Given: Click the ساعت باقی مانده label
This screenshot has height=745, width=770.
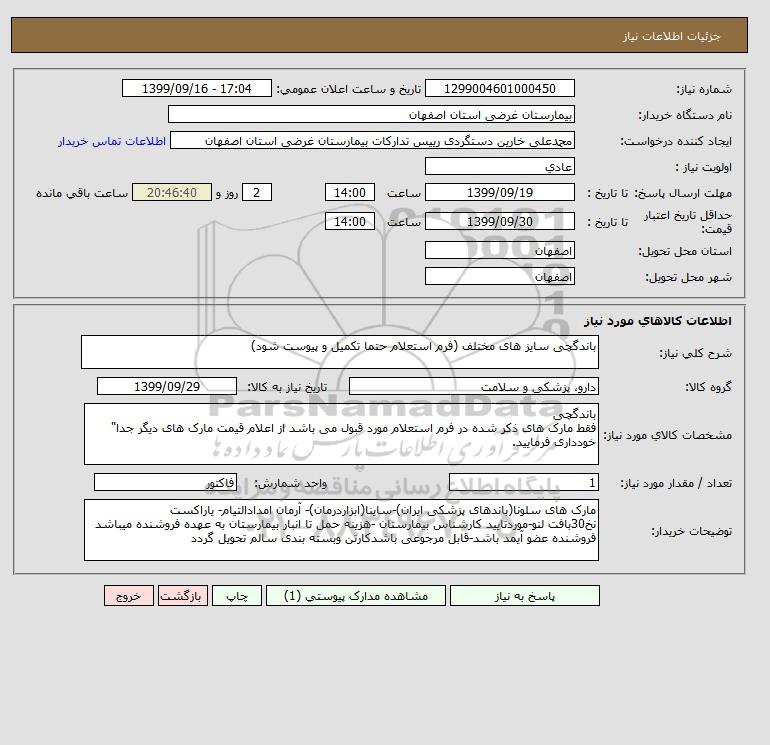Looking at the screenshot, I should click(82, 193).
